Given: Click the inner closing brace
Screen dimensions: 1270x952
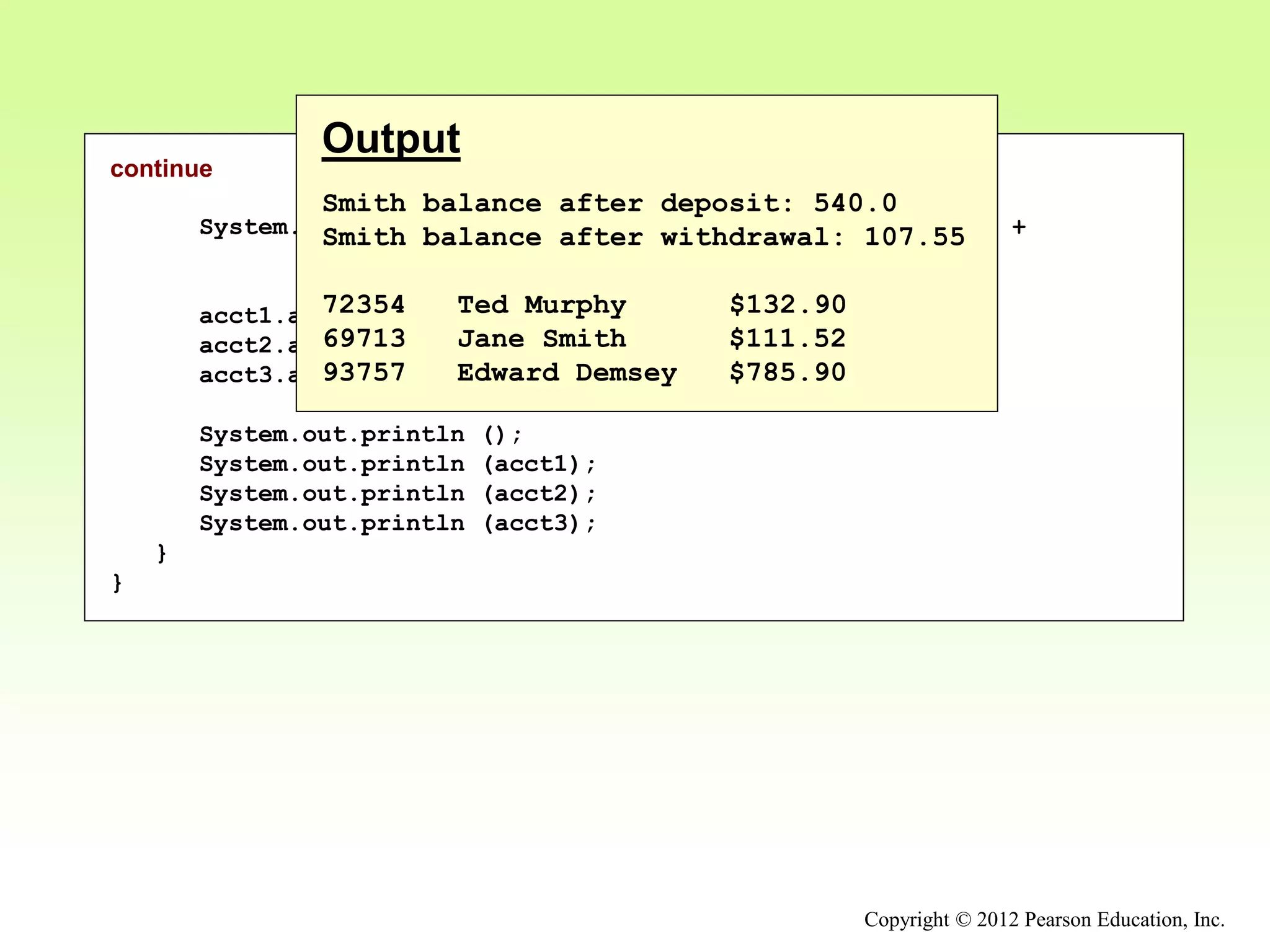Looking at the screenshot, I should 162,553.
